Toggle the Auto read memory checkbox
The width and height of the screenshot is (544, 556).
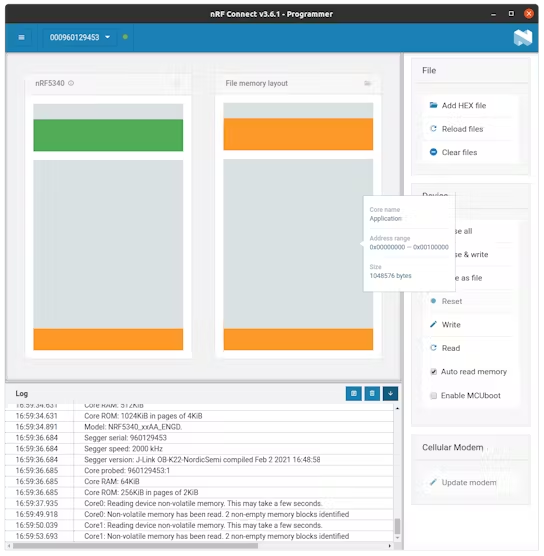tap(433, 372)
